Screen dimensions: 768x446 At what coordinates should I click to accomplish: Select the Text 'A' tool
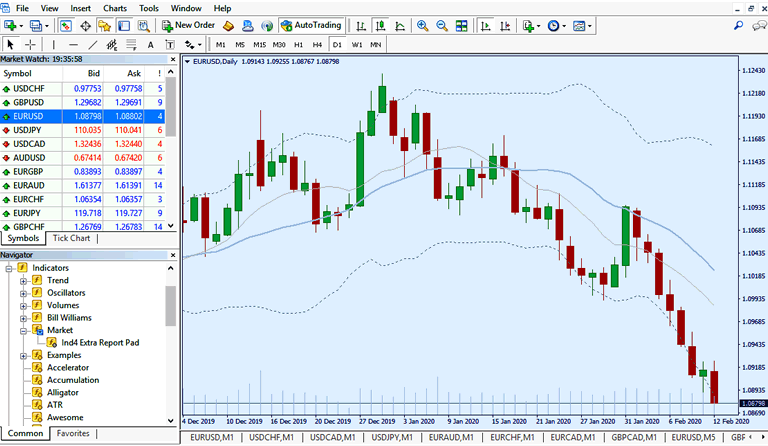click(150, 45)
